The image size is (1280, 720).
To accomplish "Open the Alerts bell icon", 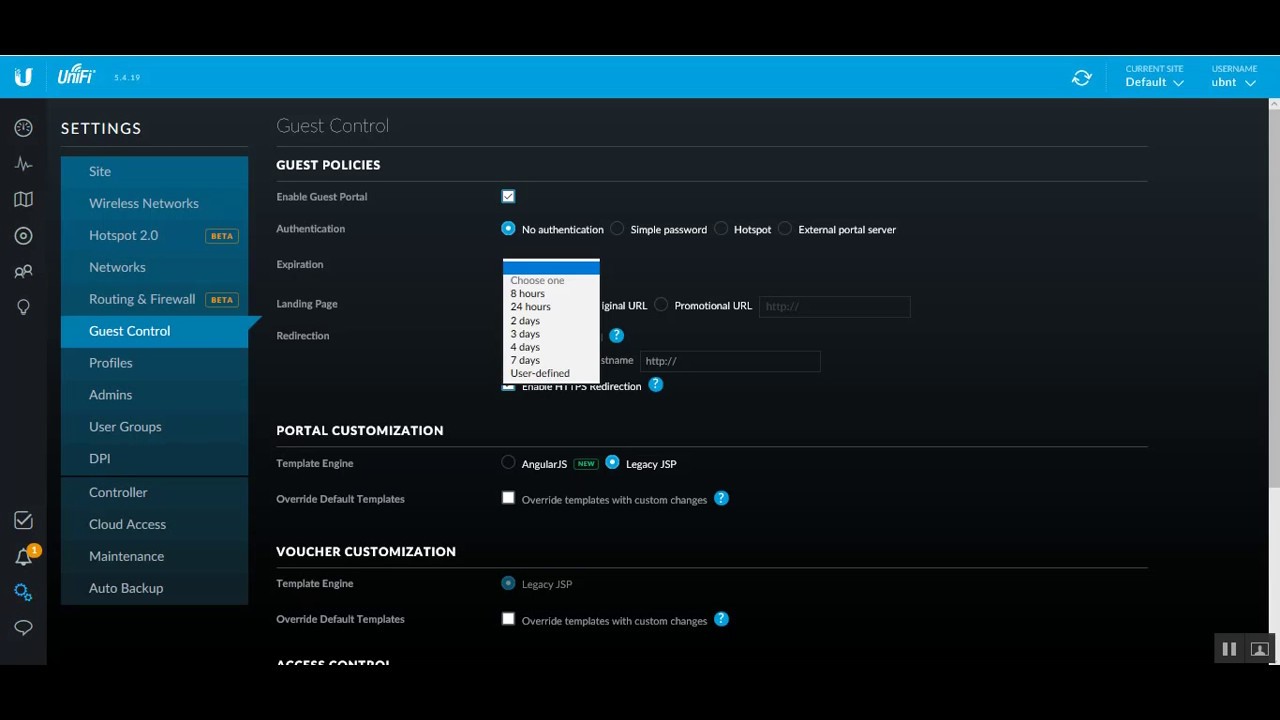I will [x=23, y=557].
